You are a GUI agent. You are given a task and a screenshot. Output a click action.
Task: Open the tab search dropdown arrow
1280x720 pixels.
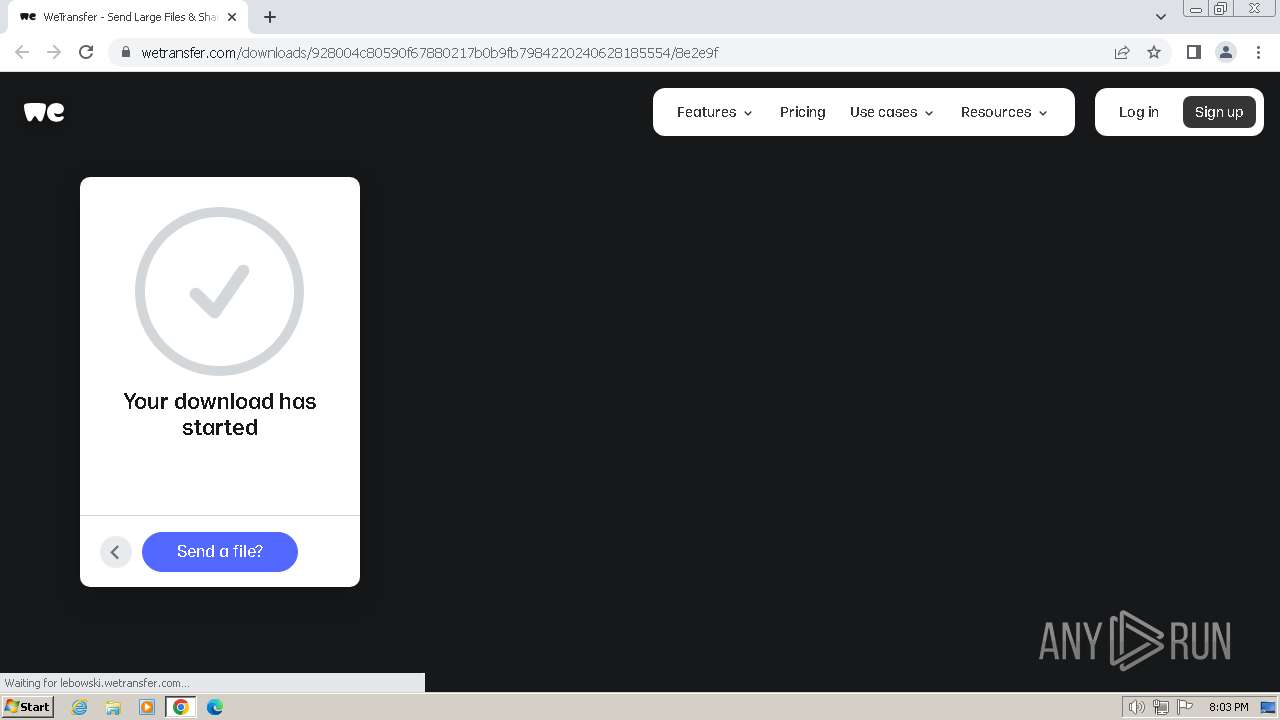(1161, 17)
